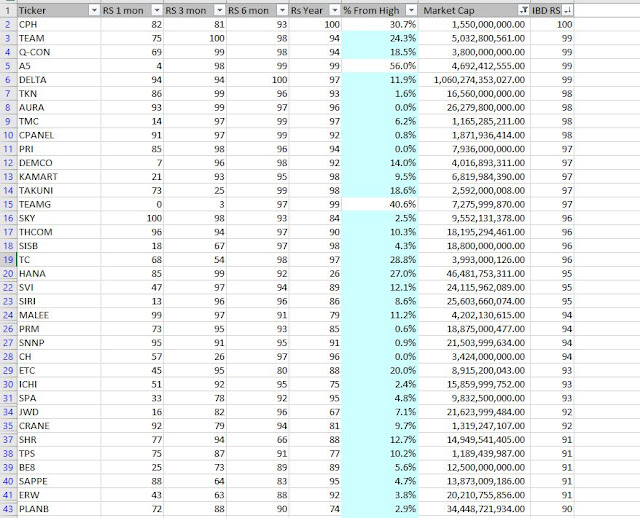This screenshot has width=640, height=518.
Task: Select market cap 1,550,000,000.00 cell
Action: [x=474, y=24]
